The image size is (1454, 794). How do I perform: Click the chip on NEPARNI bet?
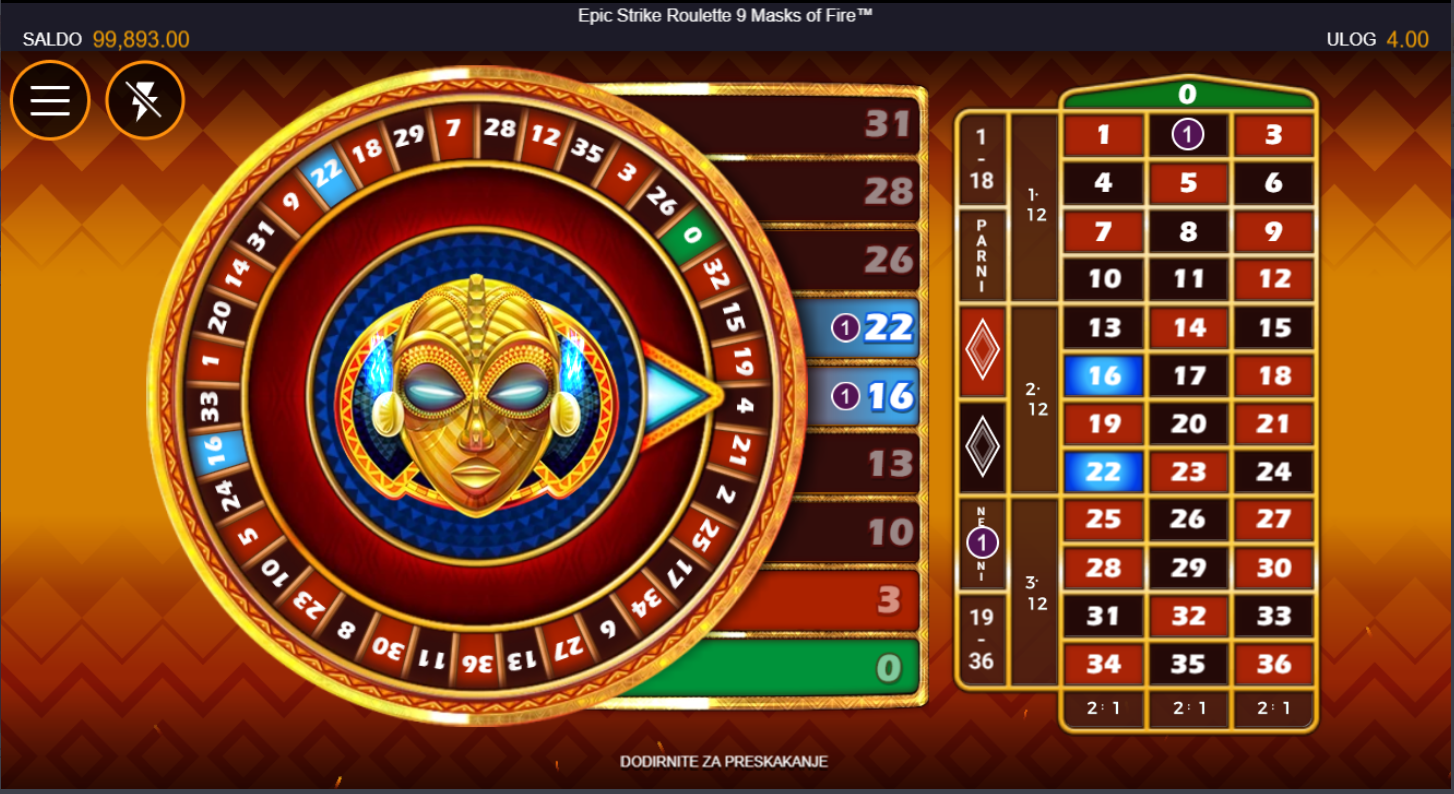point(982,544)
